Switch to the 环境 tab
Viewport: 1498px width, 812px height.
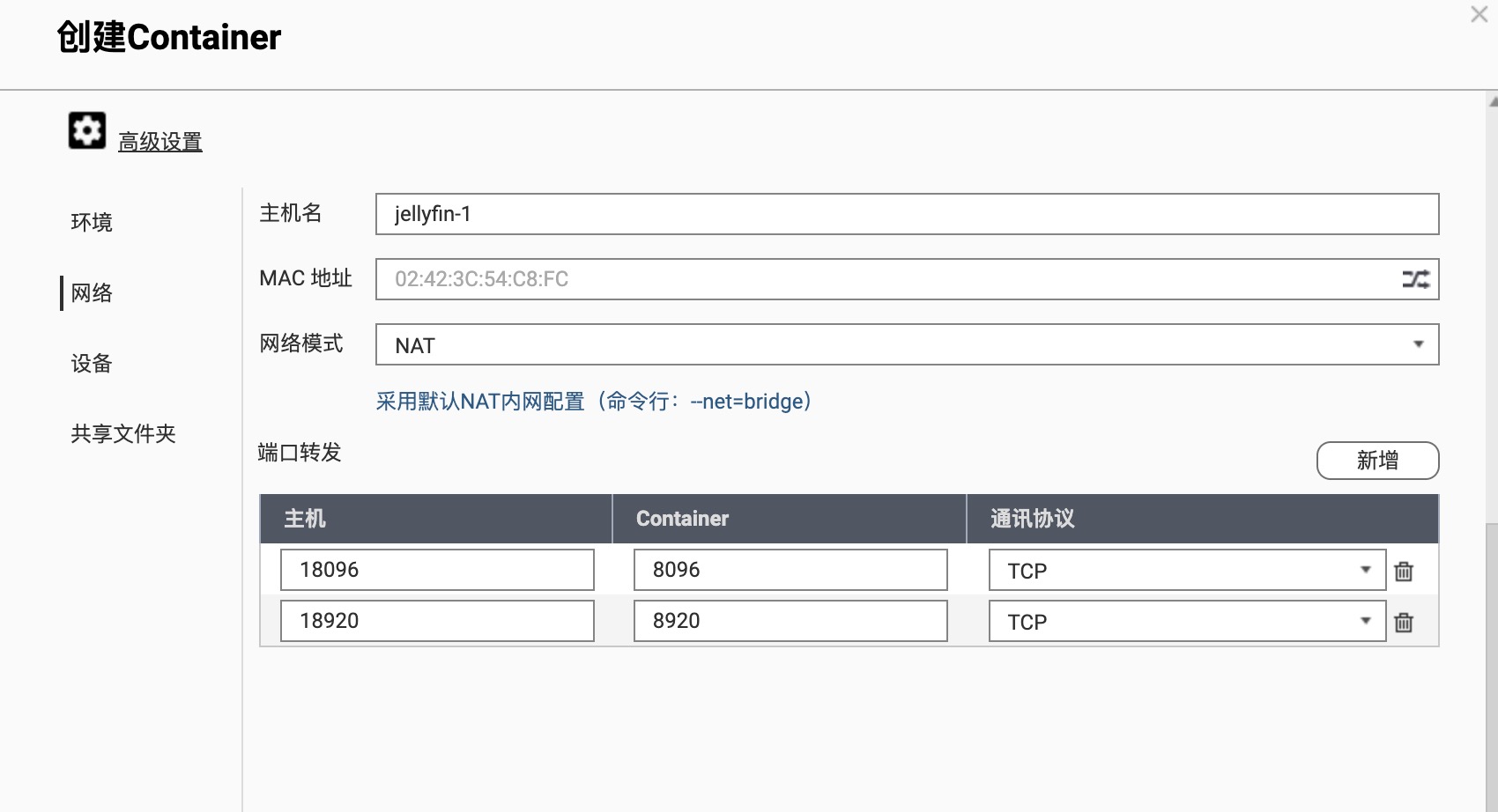click(x=92, y=222)
